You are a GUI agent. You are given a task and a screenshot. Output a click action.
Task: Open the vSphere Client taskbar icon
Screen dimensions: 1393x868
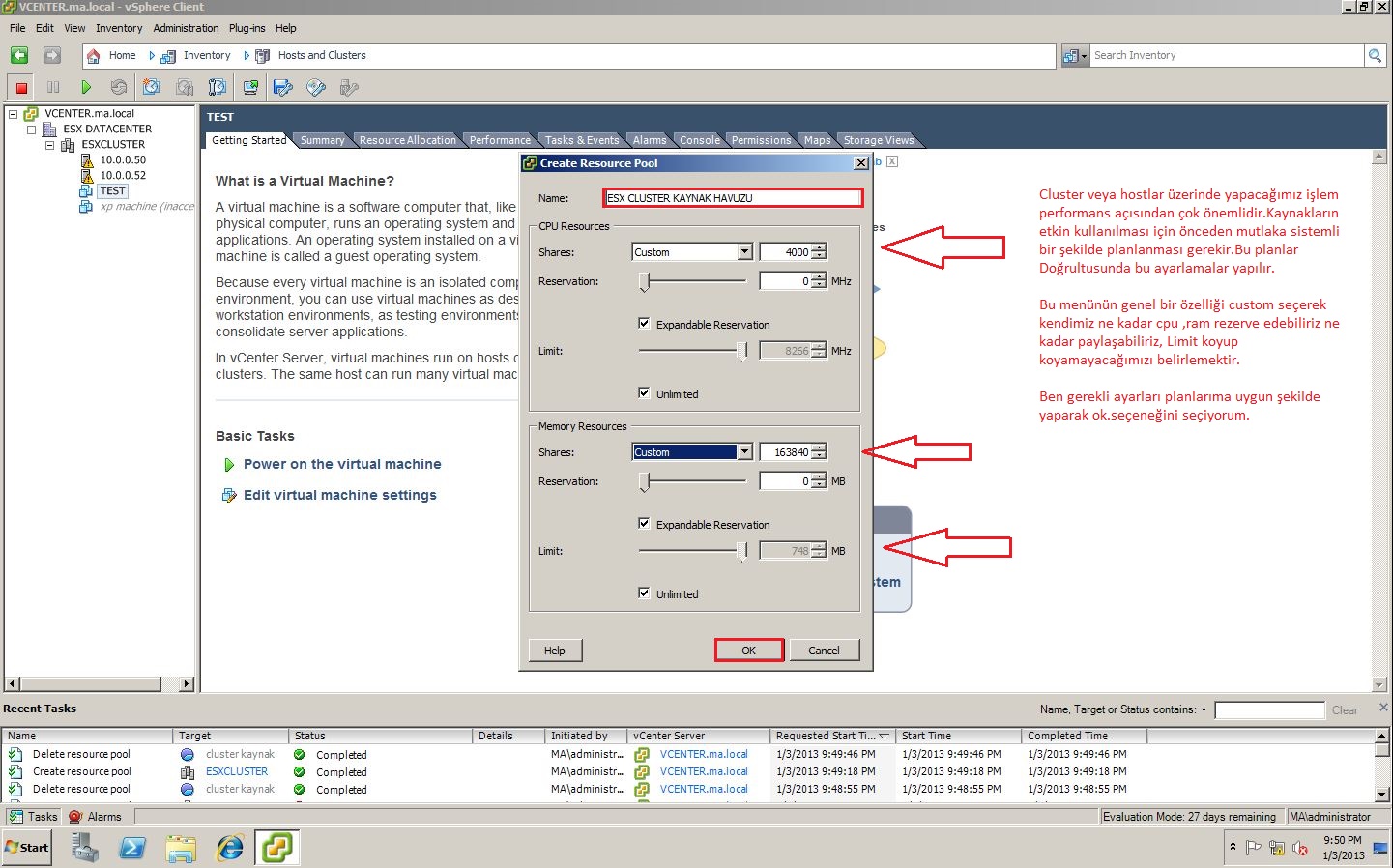(276, 848)
